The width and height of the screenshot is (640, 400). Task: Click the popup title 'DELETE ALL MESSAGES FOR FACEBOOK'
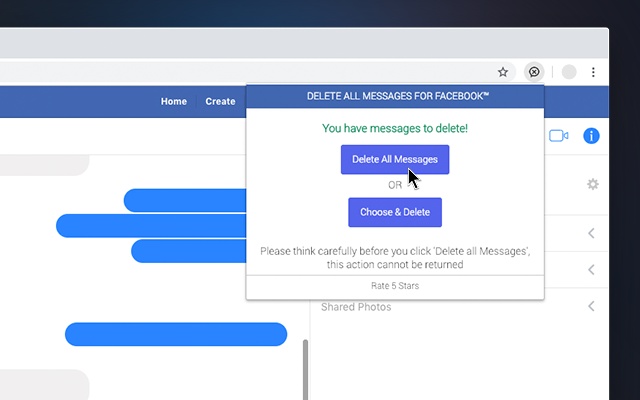click(x=398, y=96)
